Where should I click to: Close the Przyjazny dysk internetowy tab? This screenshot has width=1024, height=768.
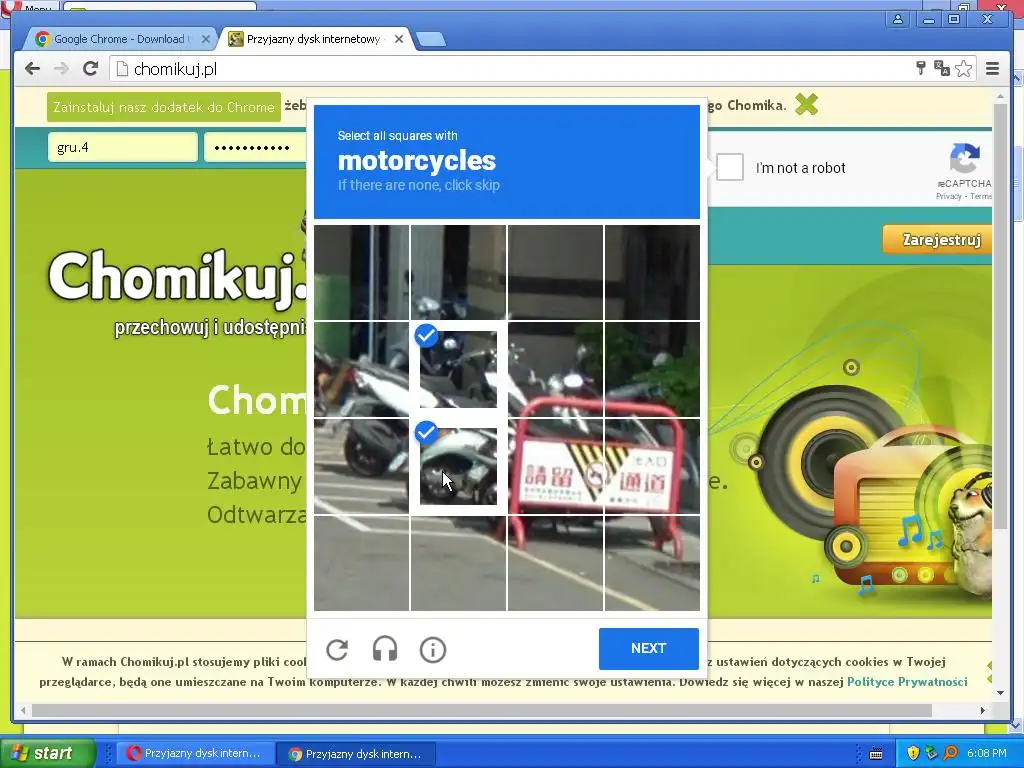click(399, 39)
